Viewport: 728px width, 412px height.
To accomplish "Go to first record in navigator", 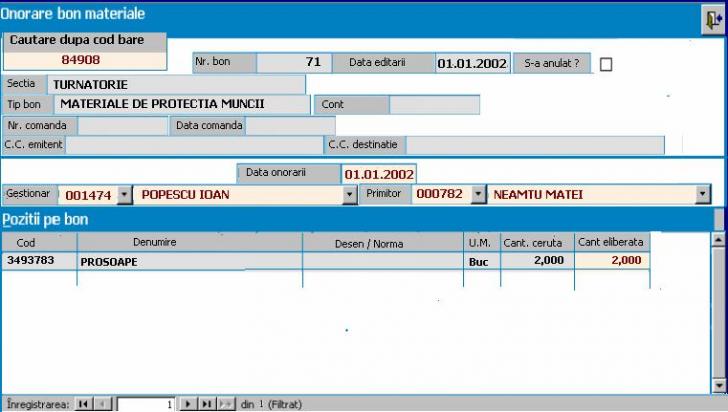I will [83, 404].
